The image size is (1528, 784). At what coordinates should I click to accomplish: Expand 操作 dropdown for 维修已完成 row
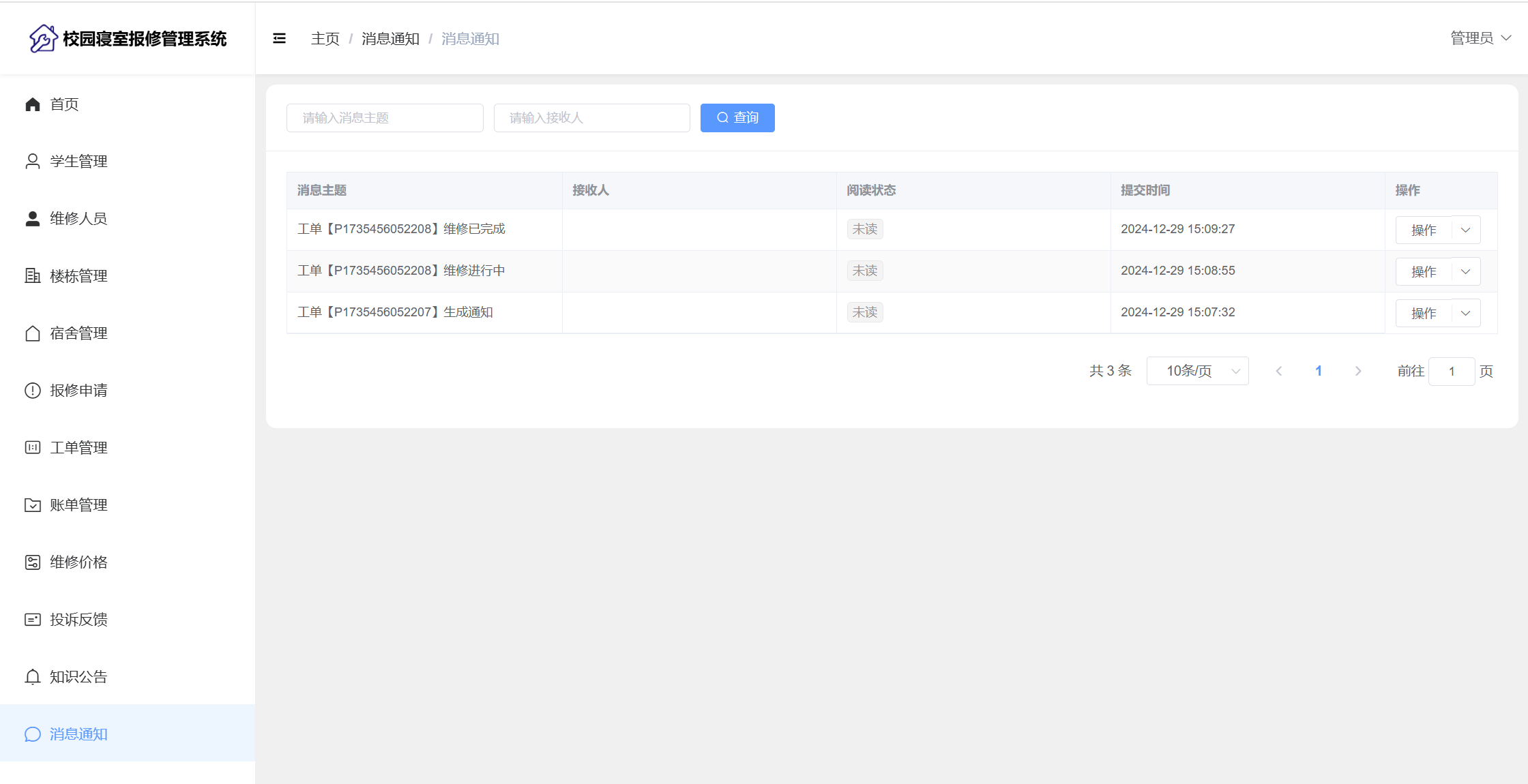click(x=1465, y=230)
